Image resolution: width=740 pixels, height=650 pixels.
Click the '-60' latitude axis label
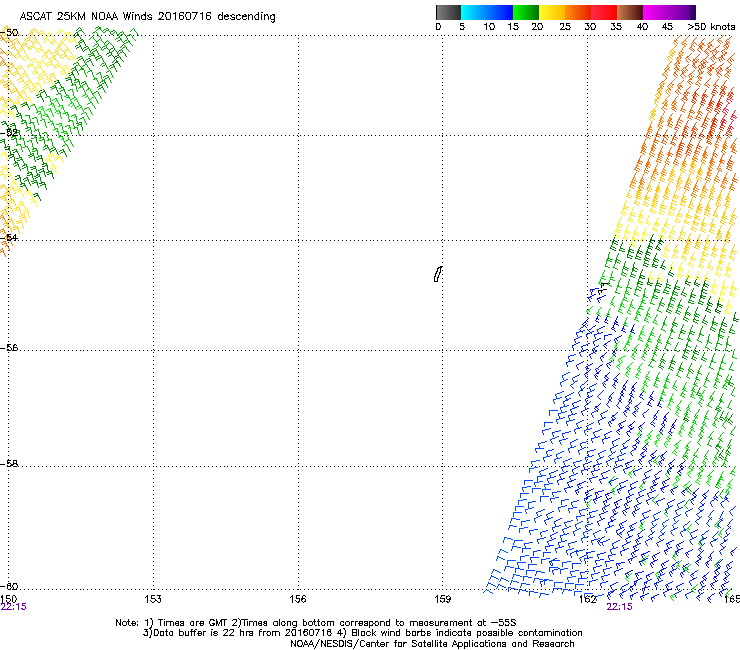pos(9,586)
